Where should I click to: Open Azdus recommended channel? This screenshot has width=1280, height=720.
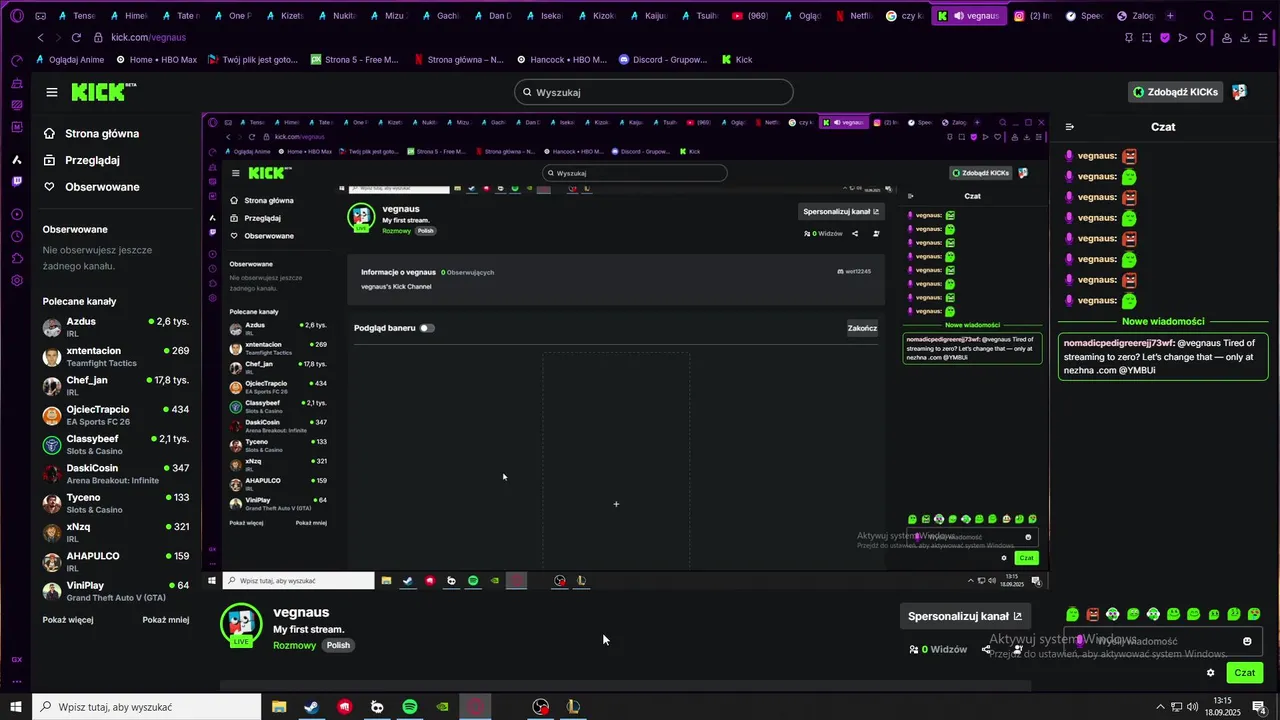click(x=116, y=327)
